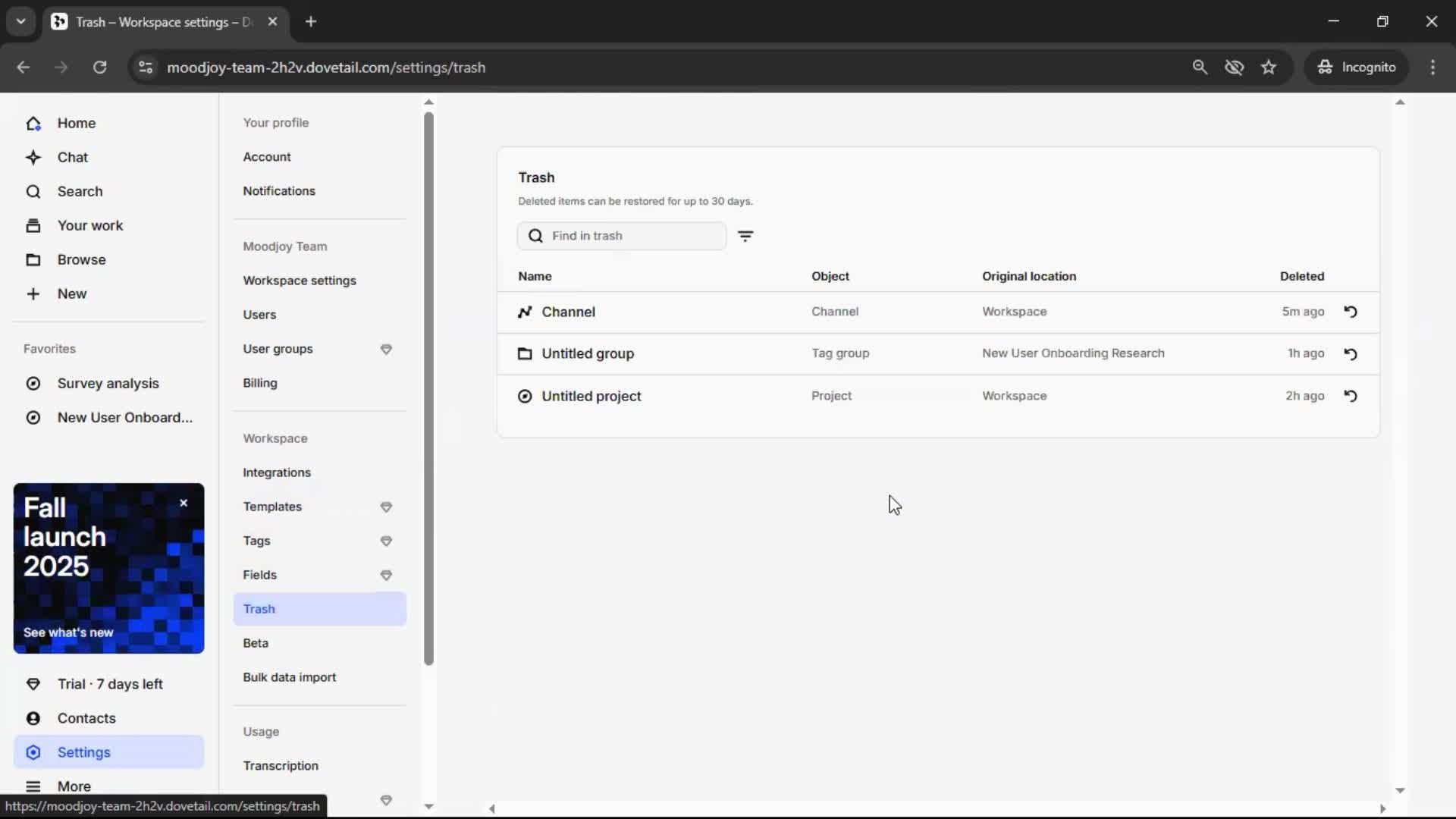Image resolution: width=1456 pixels, height=819 pixels.
Task: Open Workspace settings in the settings menu
Action: pyautogui.click(x=299, y=281)
